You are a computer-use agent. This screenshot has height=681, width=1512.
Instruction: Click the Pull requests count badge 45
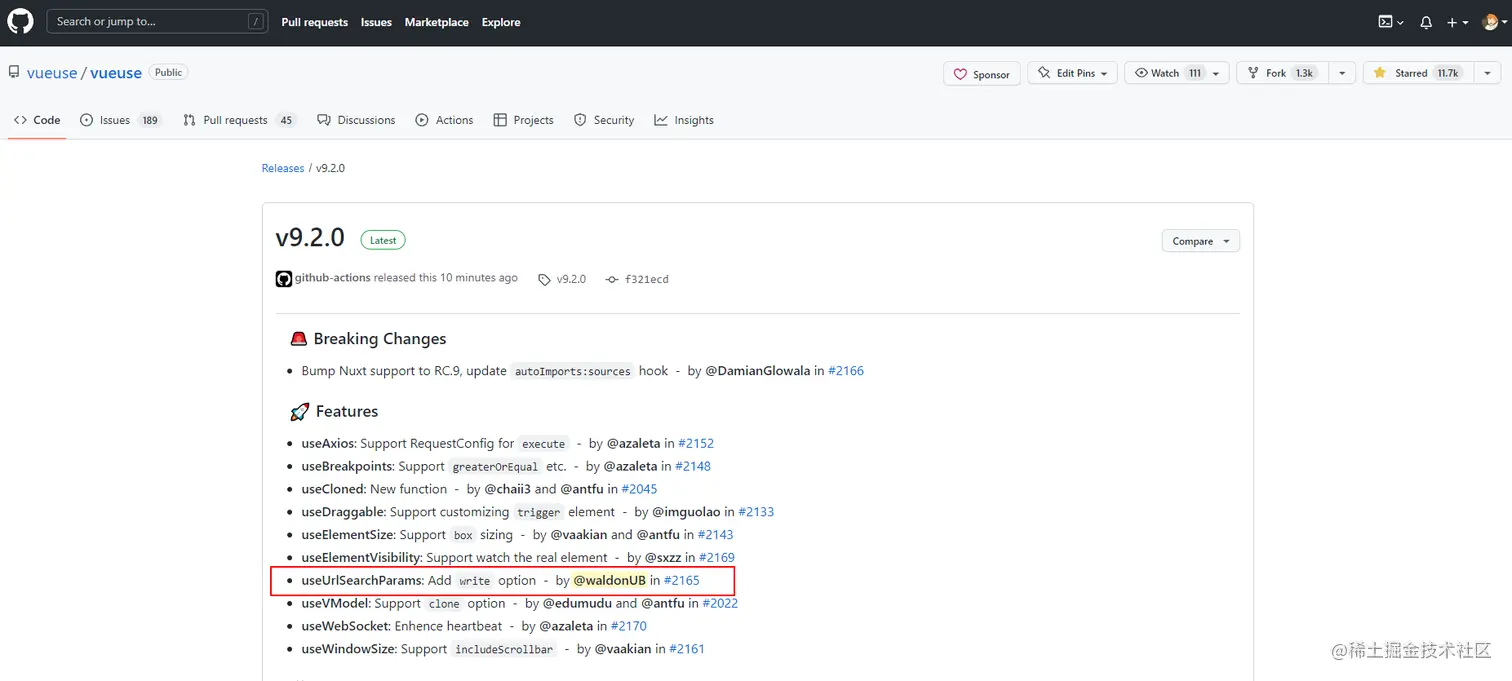[x=286, y=120]
